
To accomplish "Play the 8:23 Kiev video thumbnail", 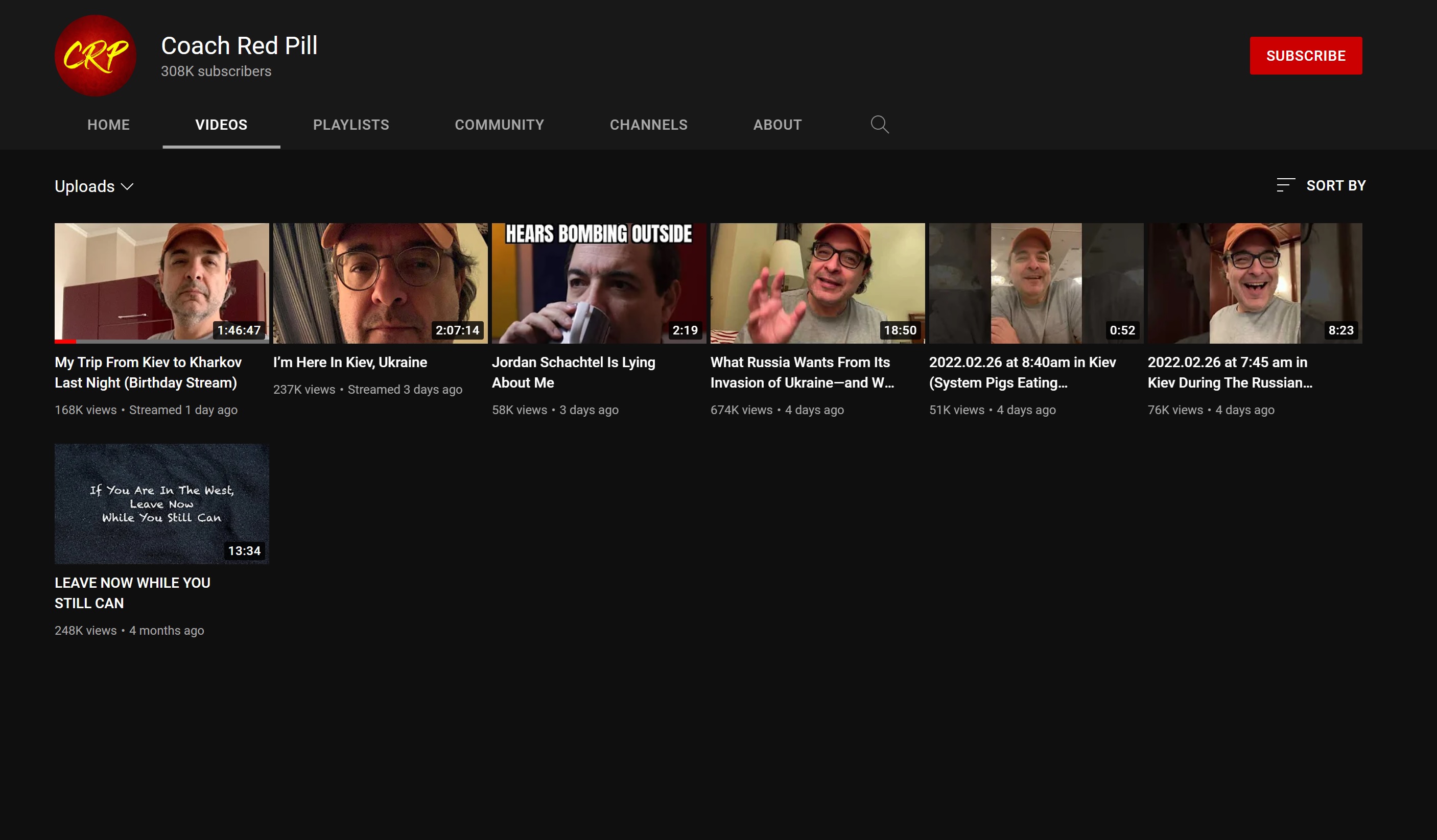I will (1255, 283).
